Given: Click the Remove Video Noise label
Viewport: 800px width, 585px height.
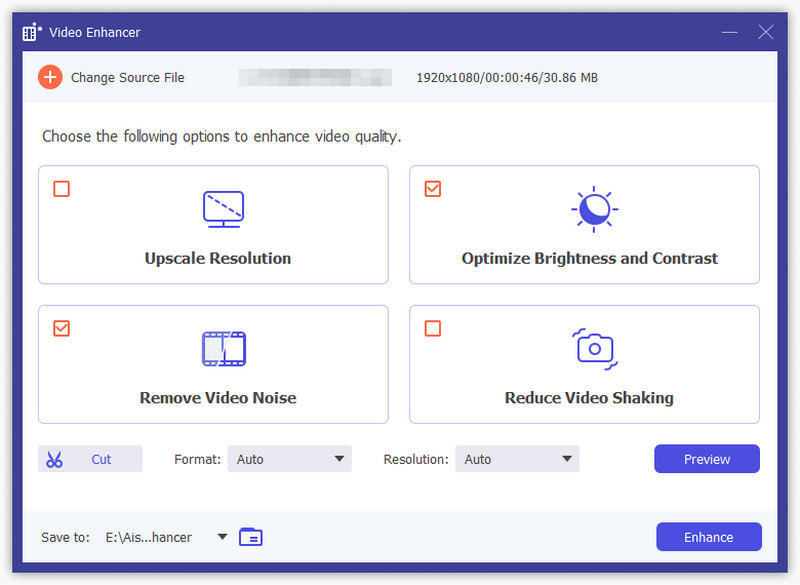Looking at the screenshot, I should point(218,398).
